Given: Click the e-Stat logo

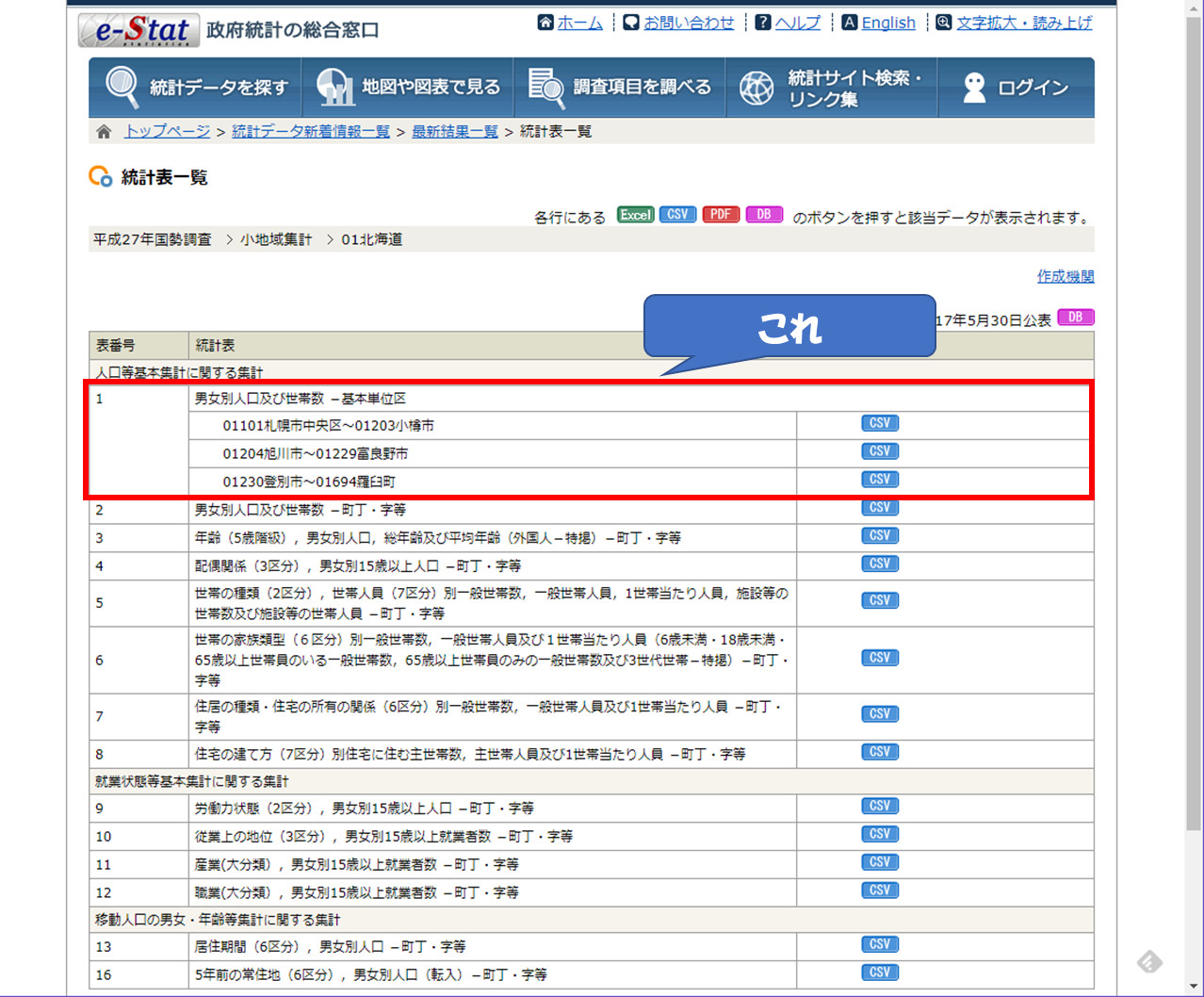Looking at the screenshot, I should click(138, 30).
